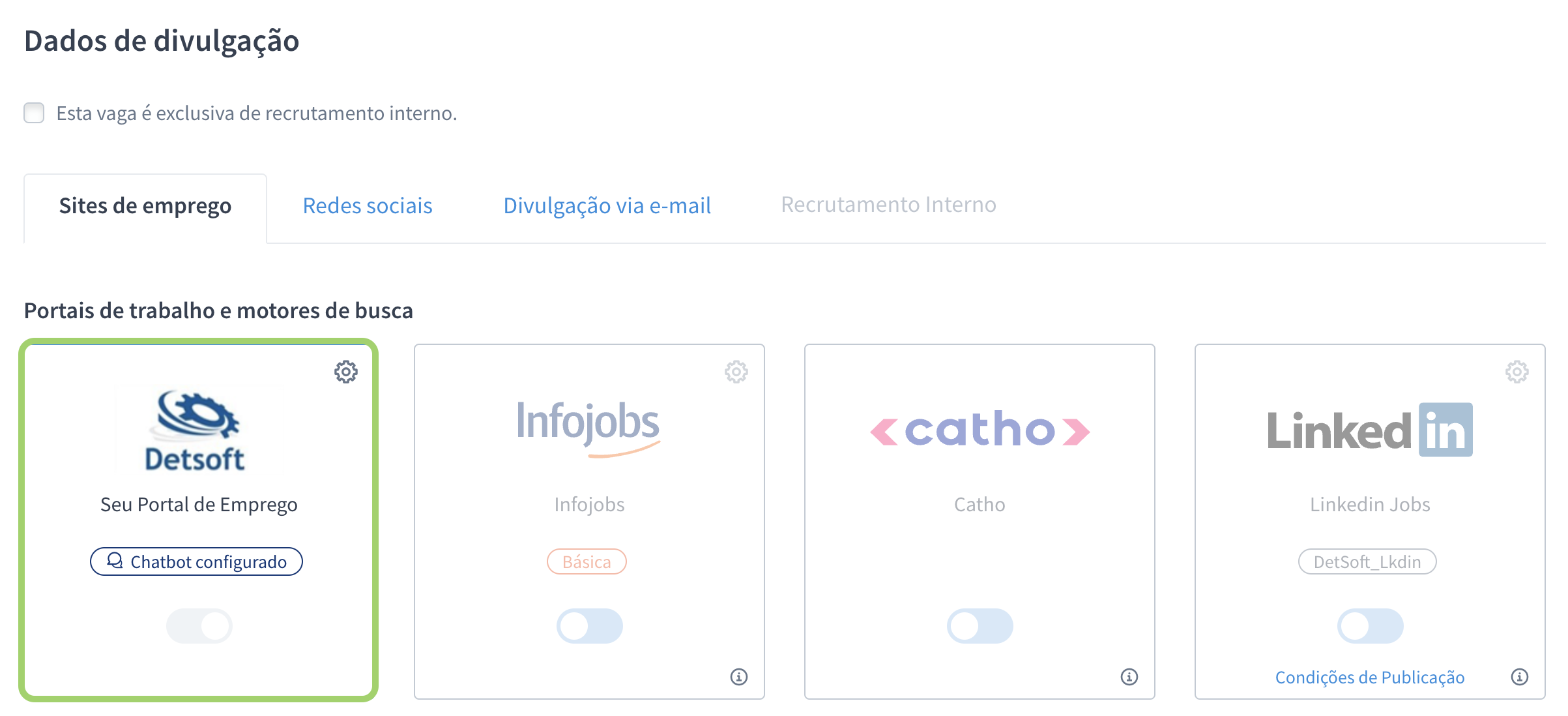The image size is (1568, 716).
Task: Switch to the Redes sociais tab
Action: click(368, 206)
